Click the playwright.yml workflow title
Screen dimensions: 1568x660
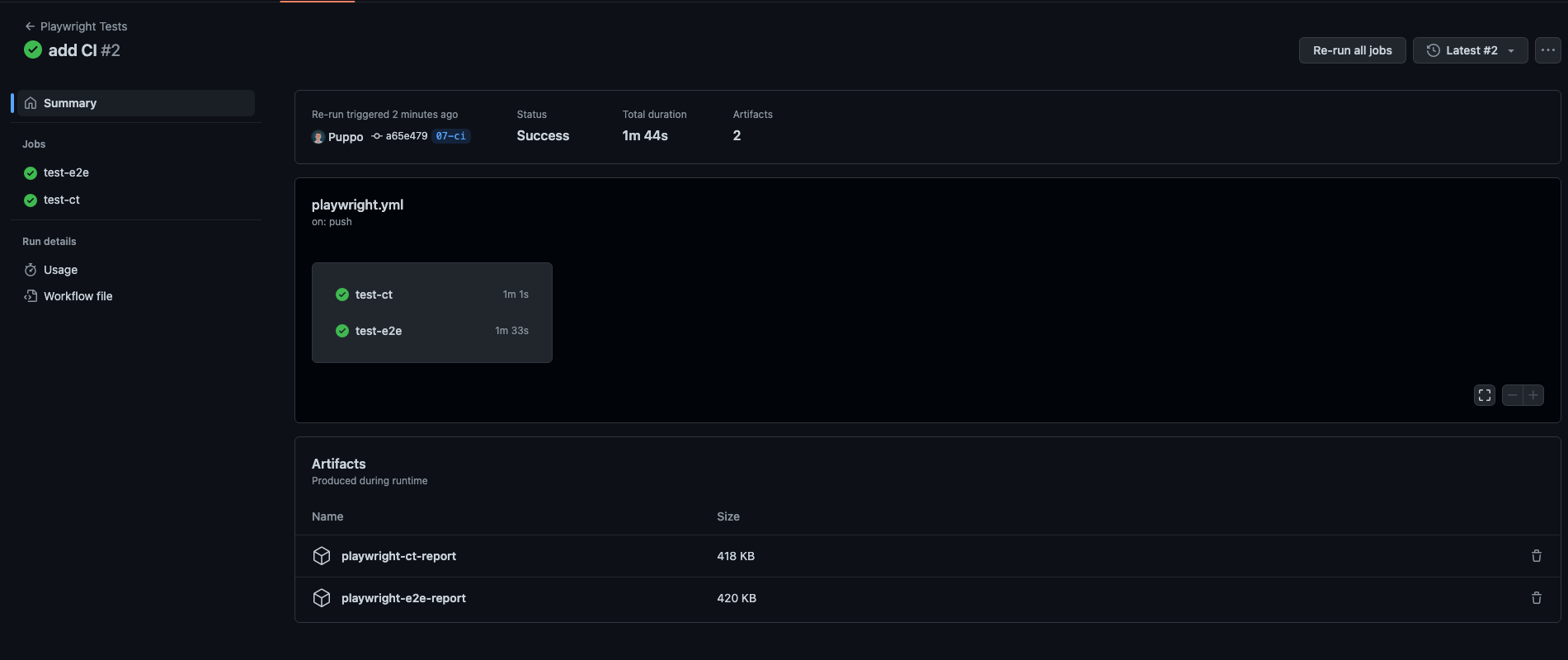357,205
